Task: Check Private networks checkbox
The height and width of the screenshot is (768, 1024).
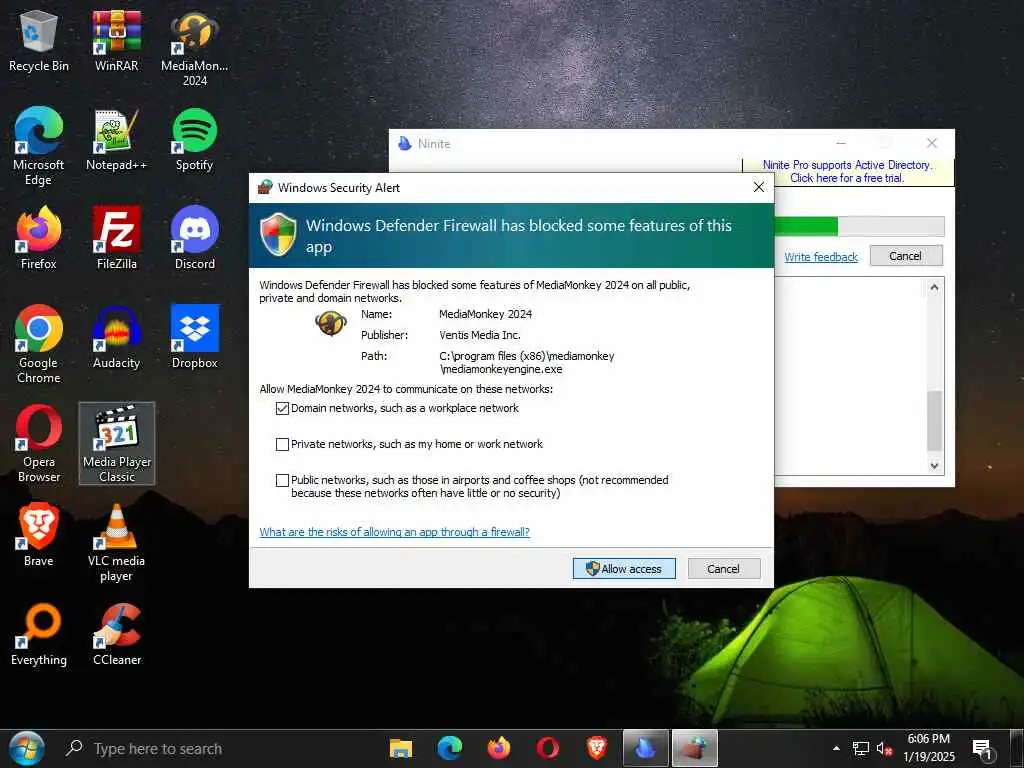Action: tap(282, 444)
